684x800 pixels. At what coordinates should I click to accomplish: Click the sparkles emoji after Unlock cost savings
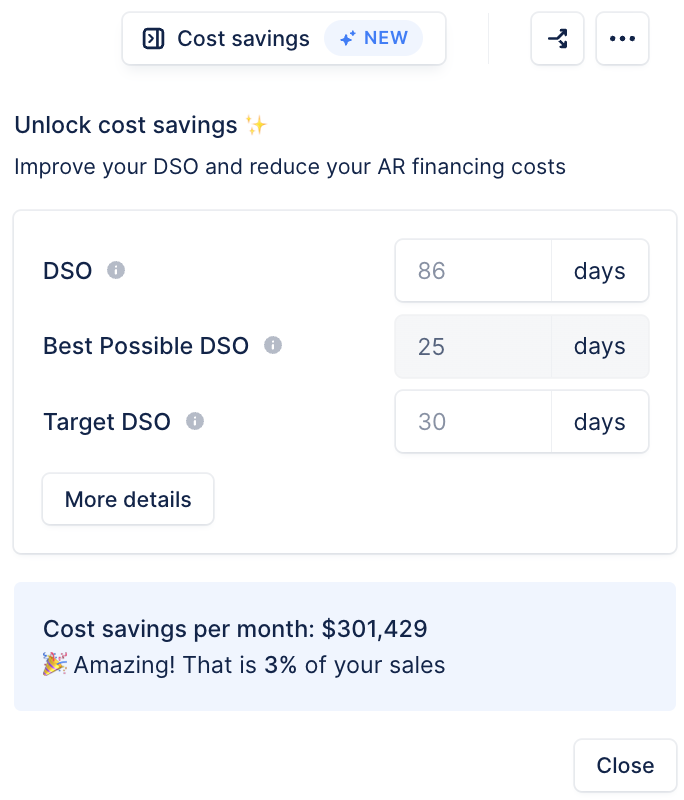(256, 125)
